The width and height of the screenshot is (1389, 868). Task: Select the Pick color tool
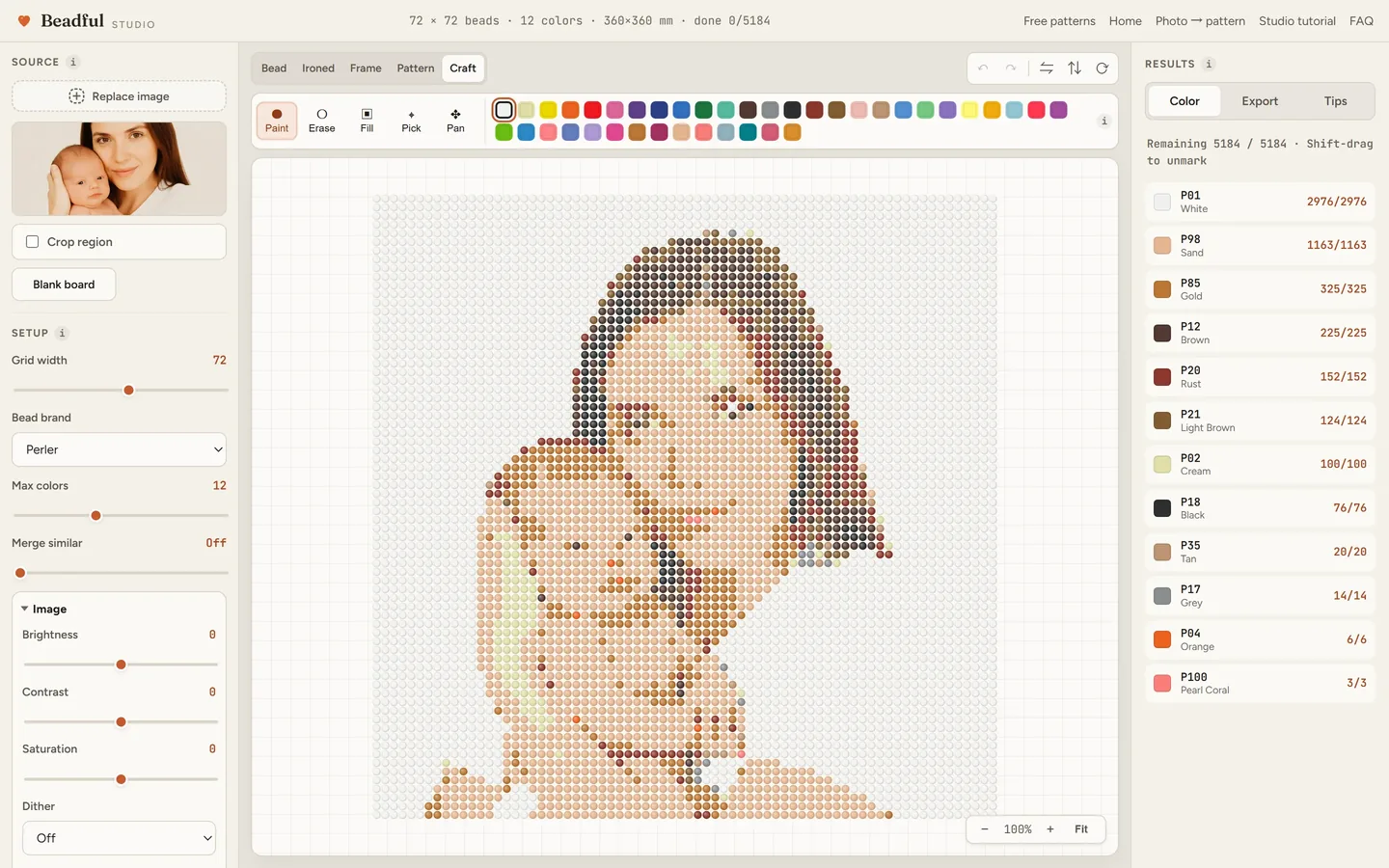pos(411,121)
